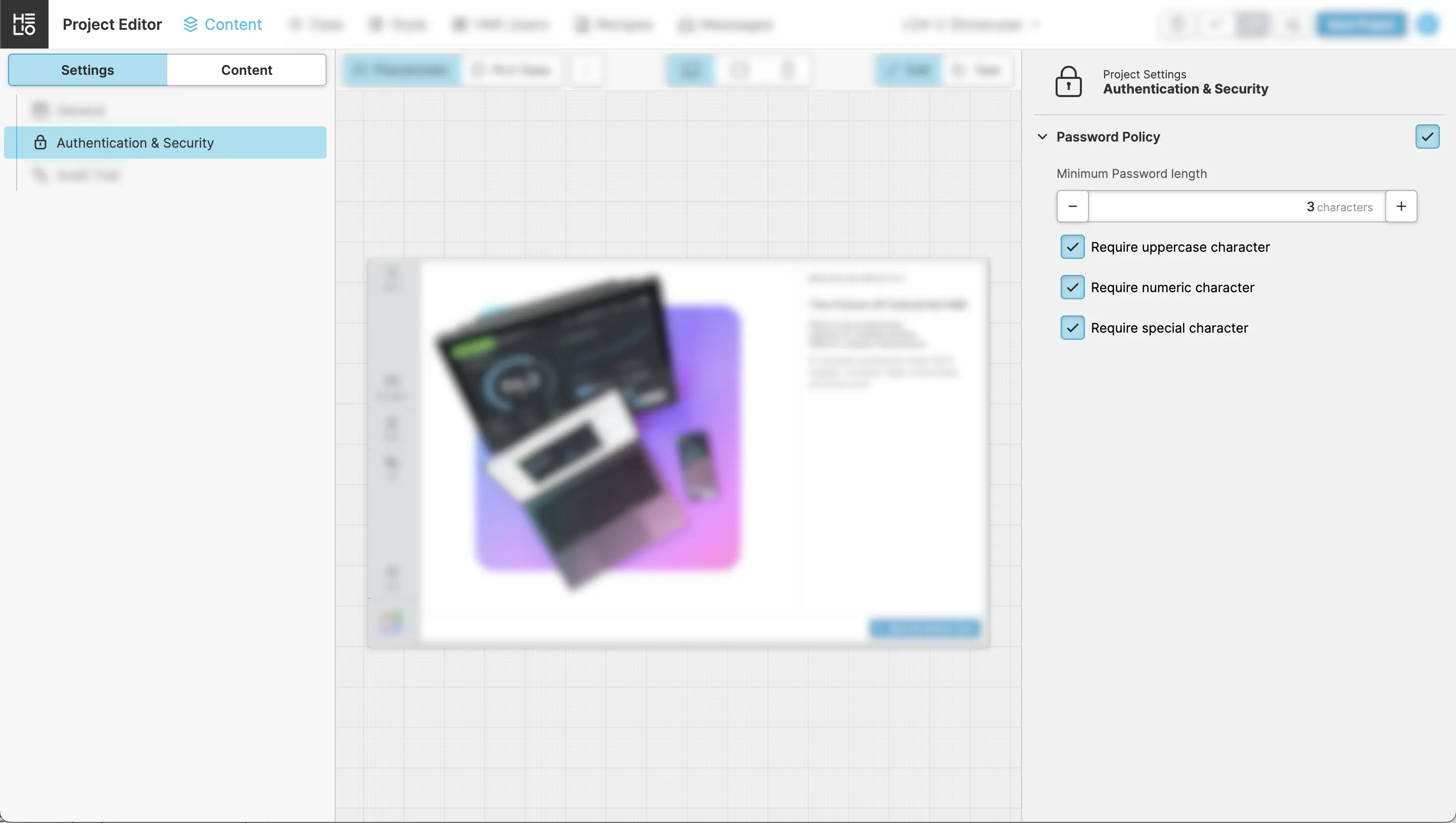This screenshot has width=1456, height=823.
Task: Collapse the Password Policy section chevron
Action: tap(1043, 137)
